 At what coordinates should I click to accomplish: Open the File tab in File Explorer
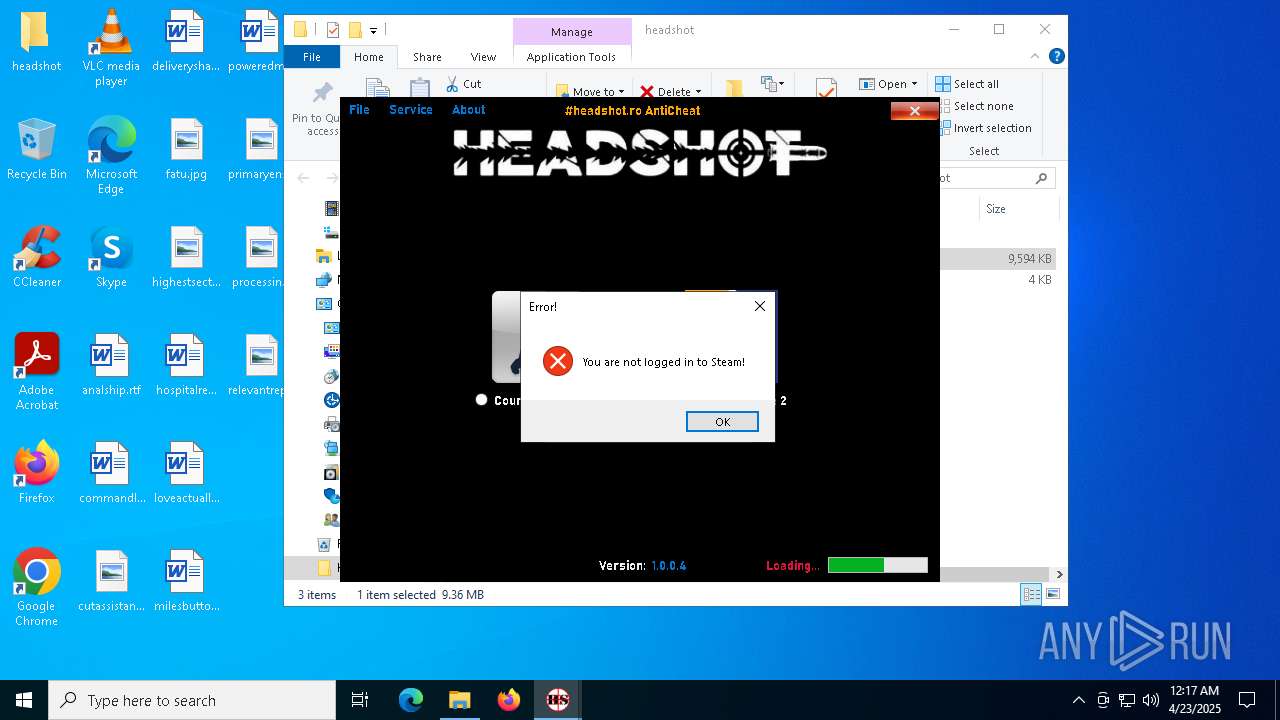pyautogui.click(x=312, y=57)
